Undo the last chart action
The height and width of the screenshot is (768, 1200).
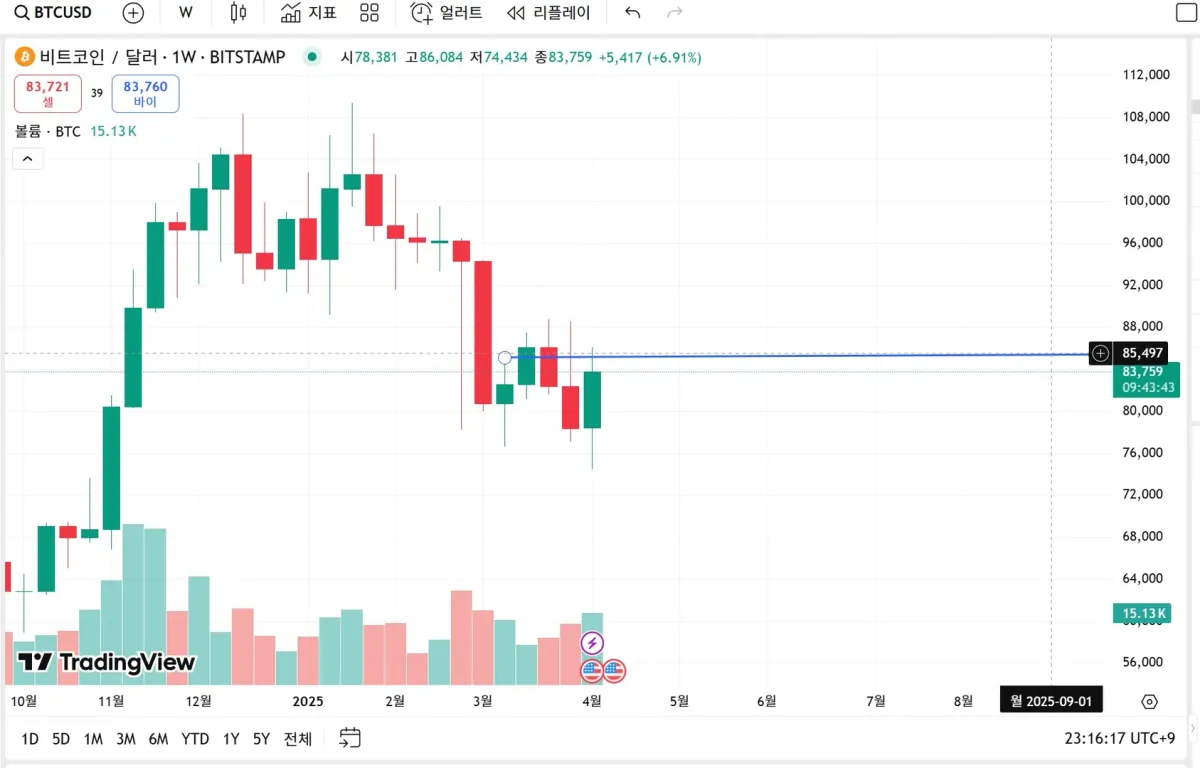click(x=632, y=13)
